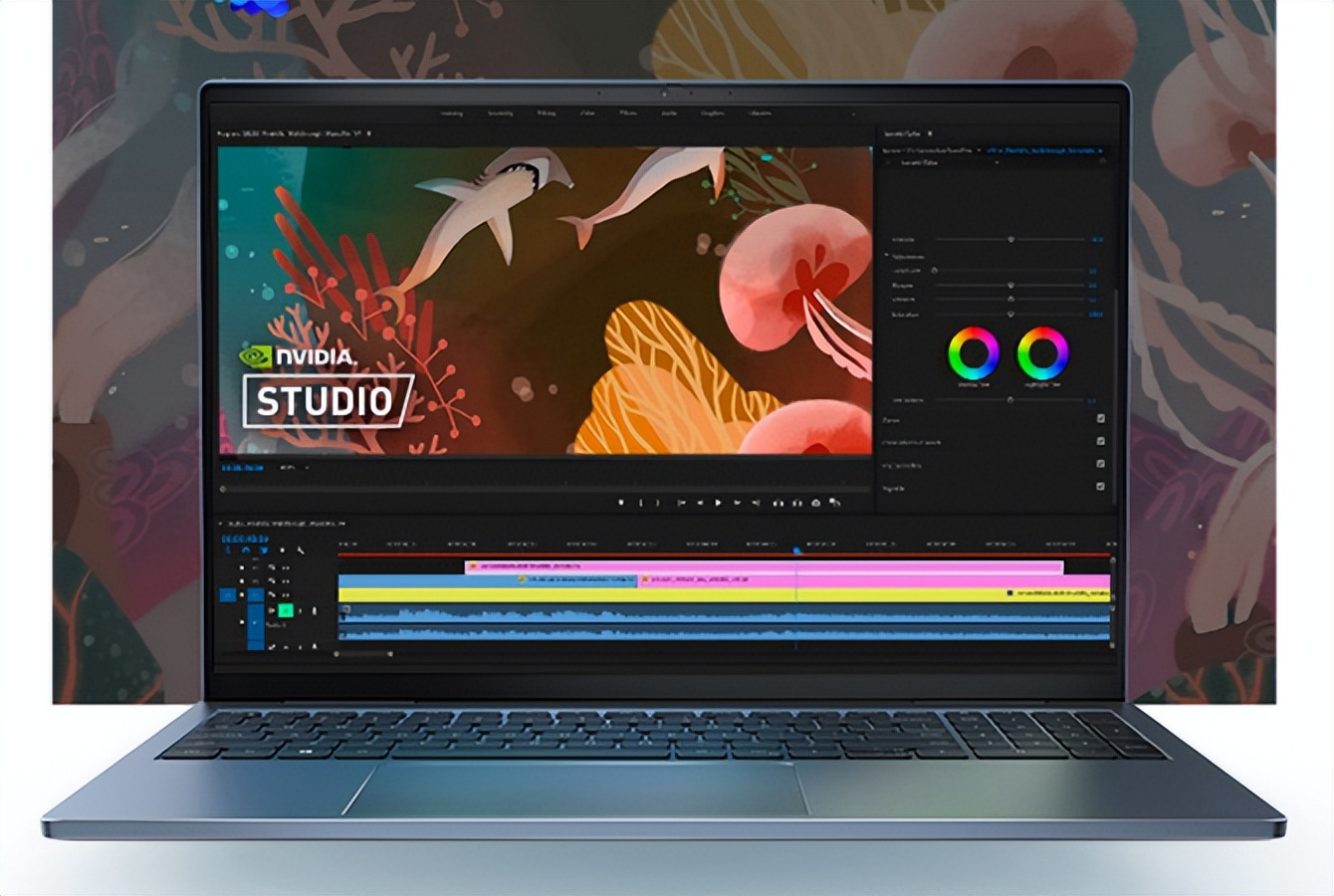Jump to the In point in Program Monitor

(x=681, y=503)
